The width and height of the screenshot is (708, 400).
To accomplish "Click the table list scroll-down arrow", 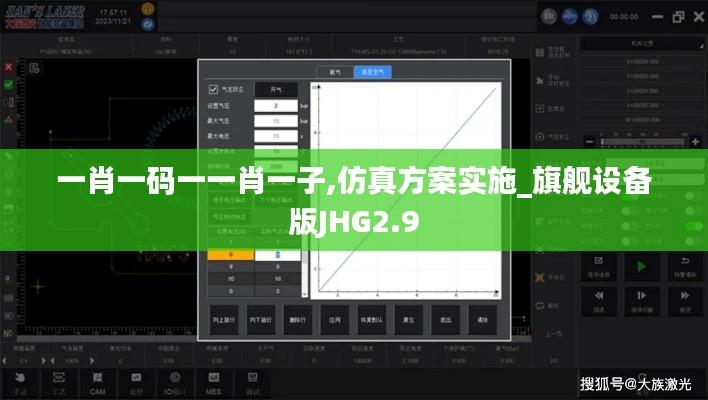I will pyautogui.click(x=305, y=294).
